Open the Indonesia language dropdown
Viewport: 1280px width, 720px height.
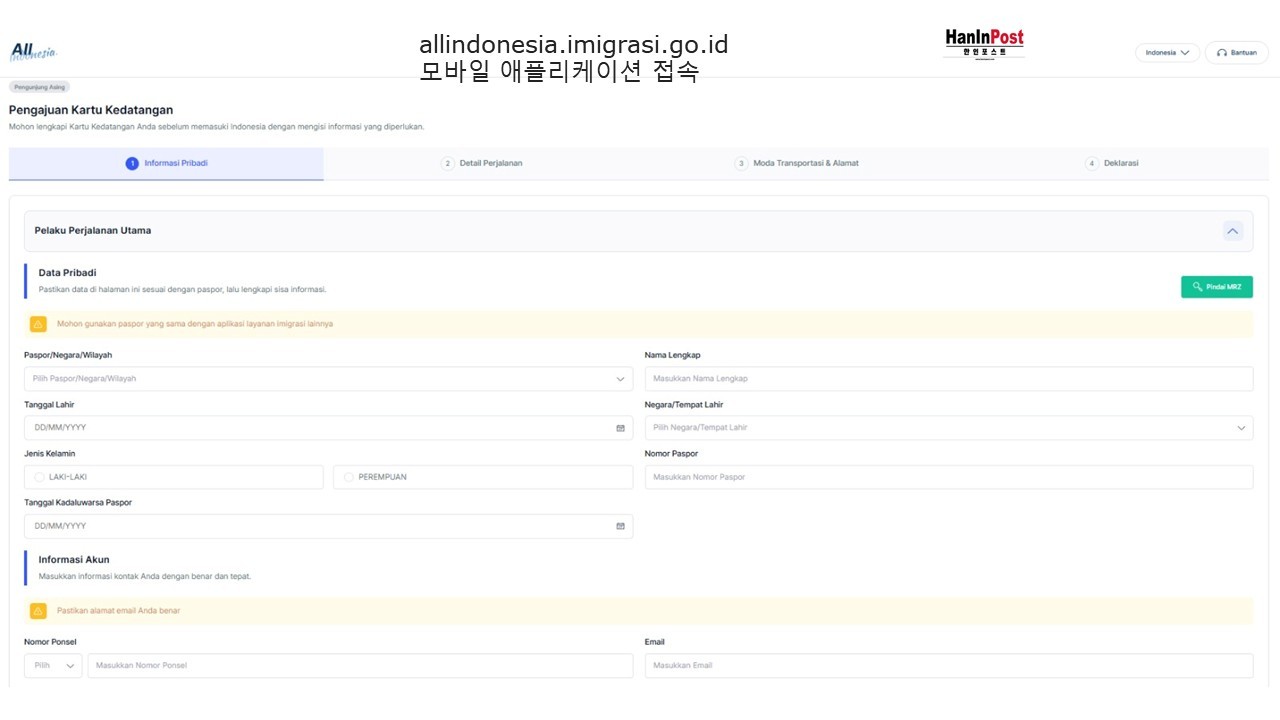(x=1167, y=53)
